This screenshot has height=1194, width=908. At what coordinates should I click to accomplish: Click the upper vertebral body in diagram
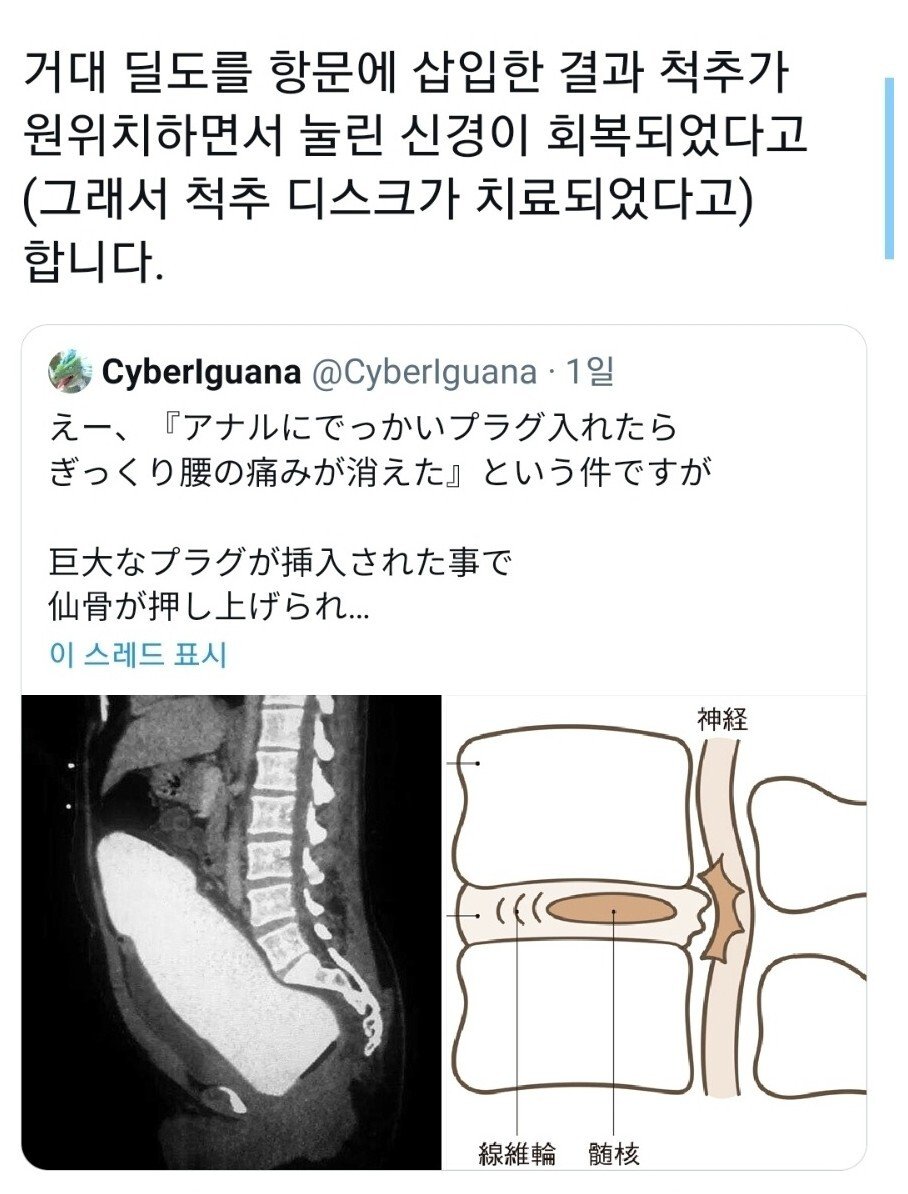tap(577, 807)
